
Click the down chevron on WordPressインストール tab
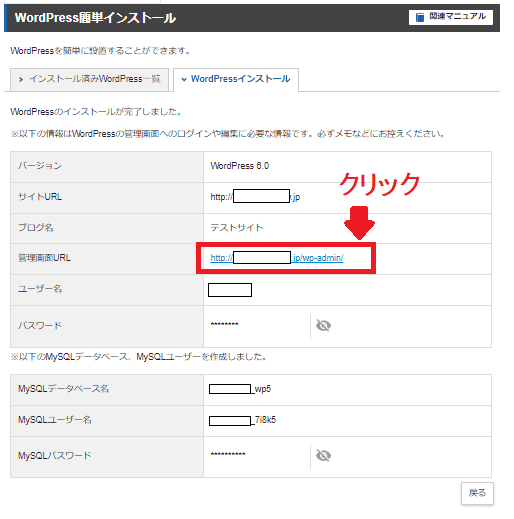pyautogui.click(x=184, y=79)
